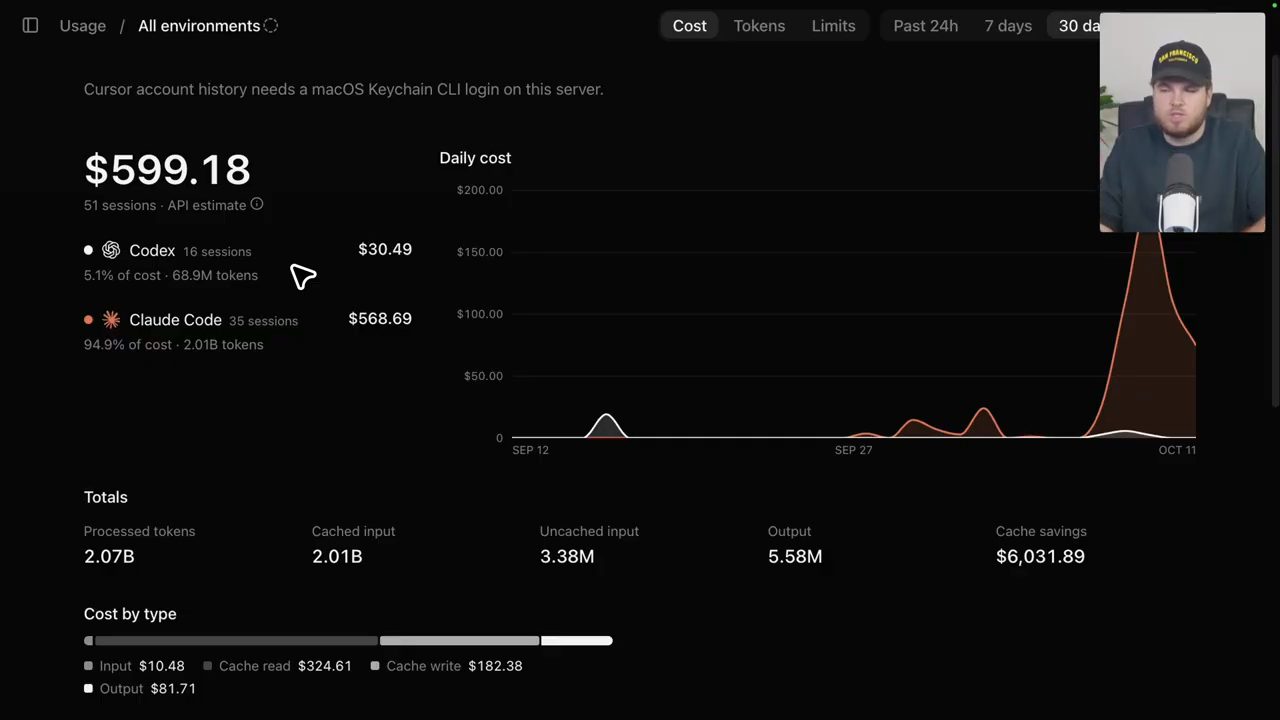Click the Cache write legend swatch
1280x720 pixels.
pyautogui.click(x=375, y=666)
